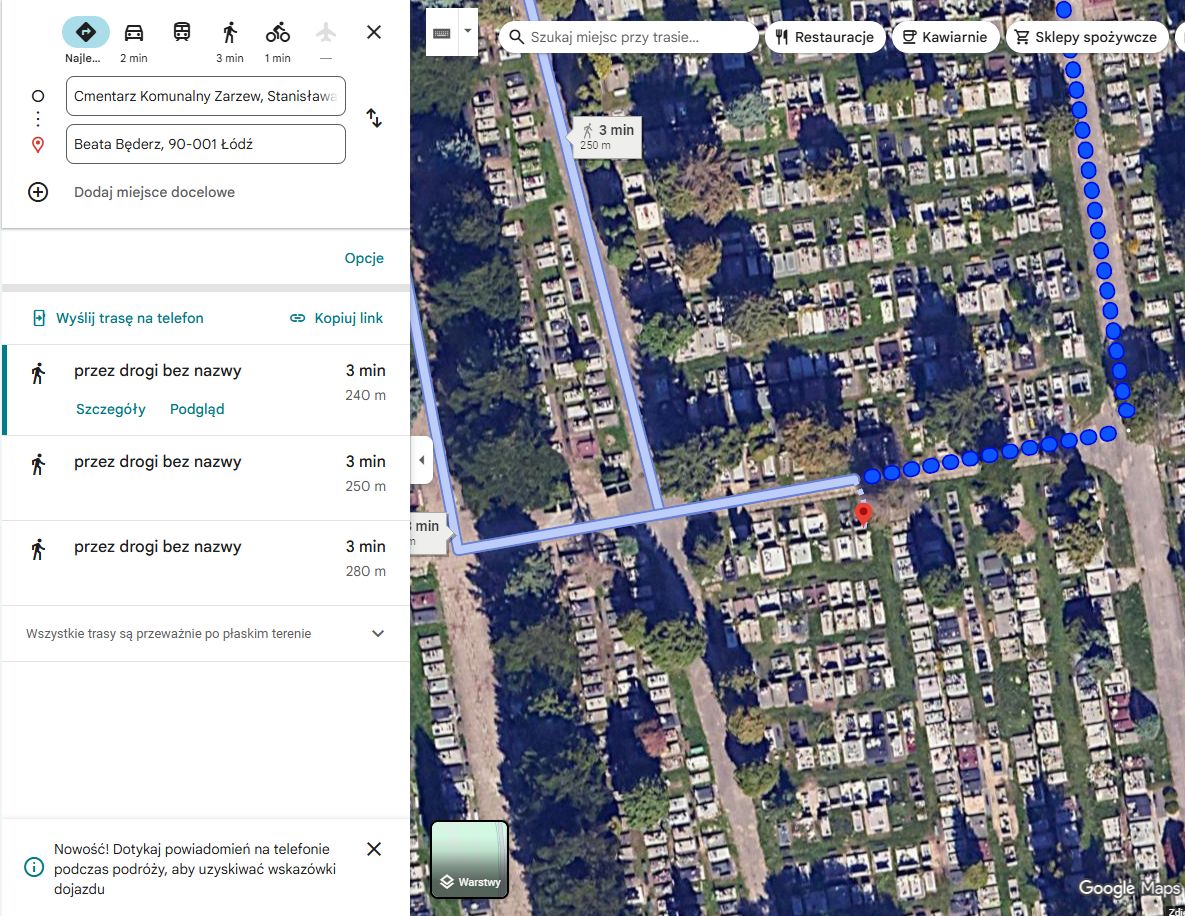The height and width of the screenshot is (916, 1185).
Task: Open the keyboard input tools dropdown arrow
Action: click(x=468, y=32)
